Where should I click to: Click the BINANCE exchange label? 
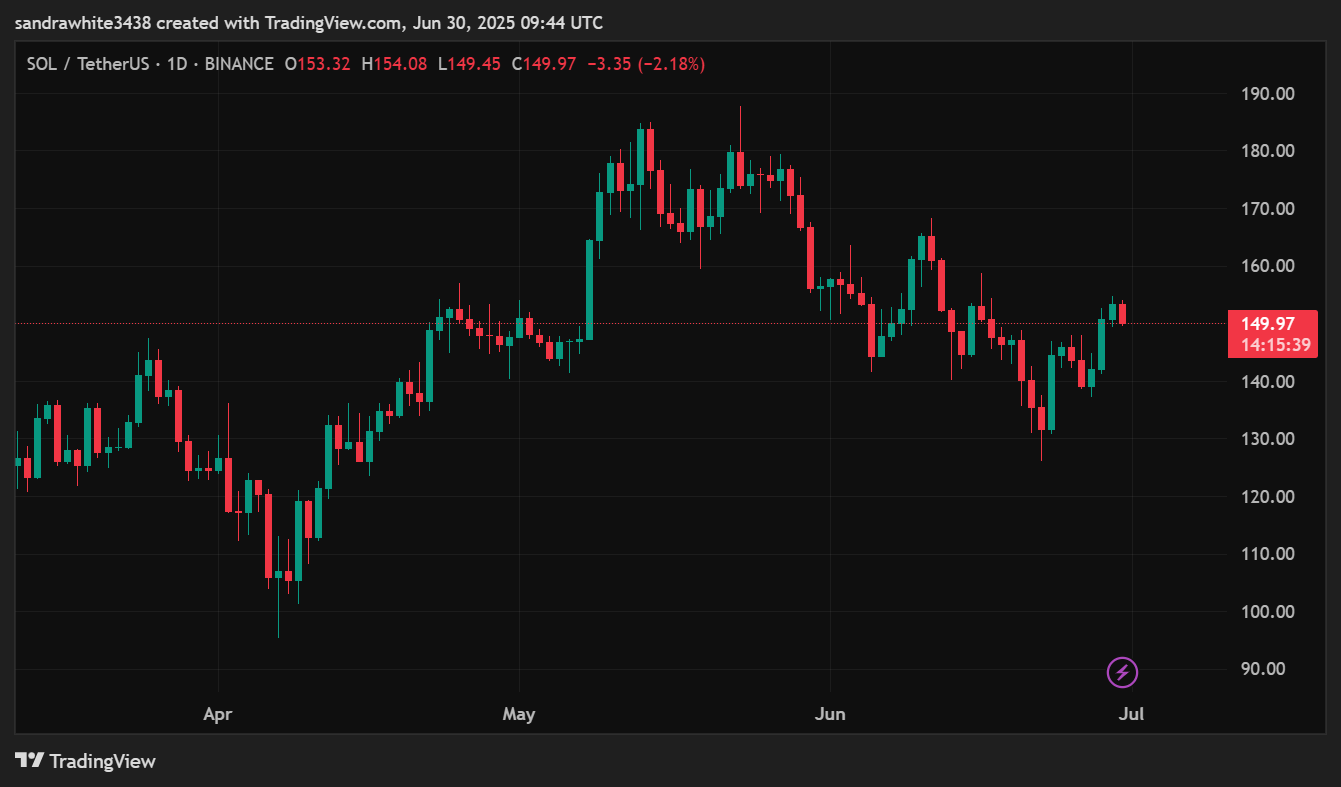[239, 64]
